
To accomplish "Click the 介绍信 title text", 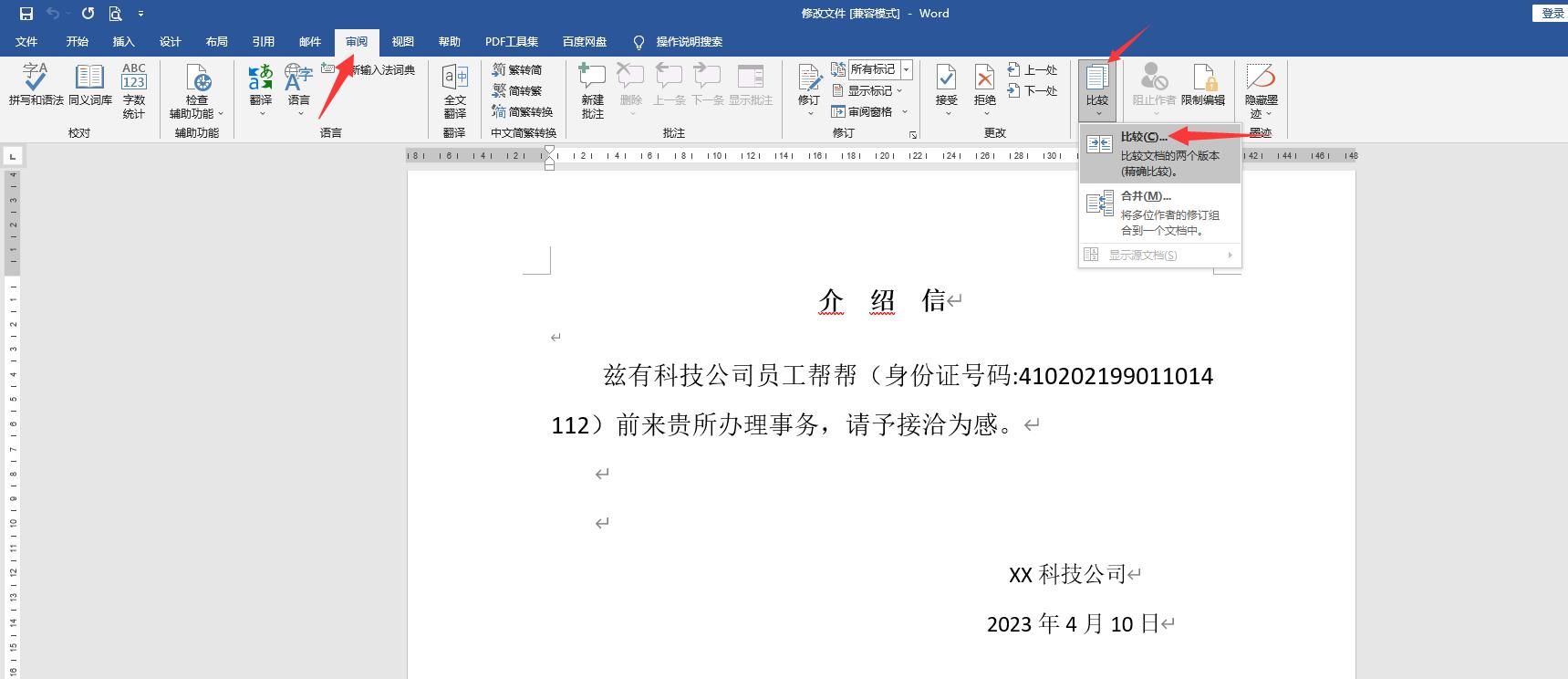I will click(882, 300).
